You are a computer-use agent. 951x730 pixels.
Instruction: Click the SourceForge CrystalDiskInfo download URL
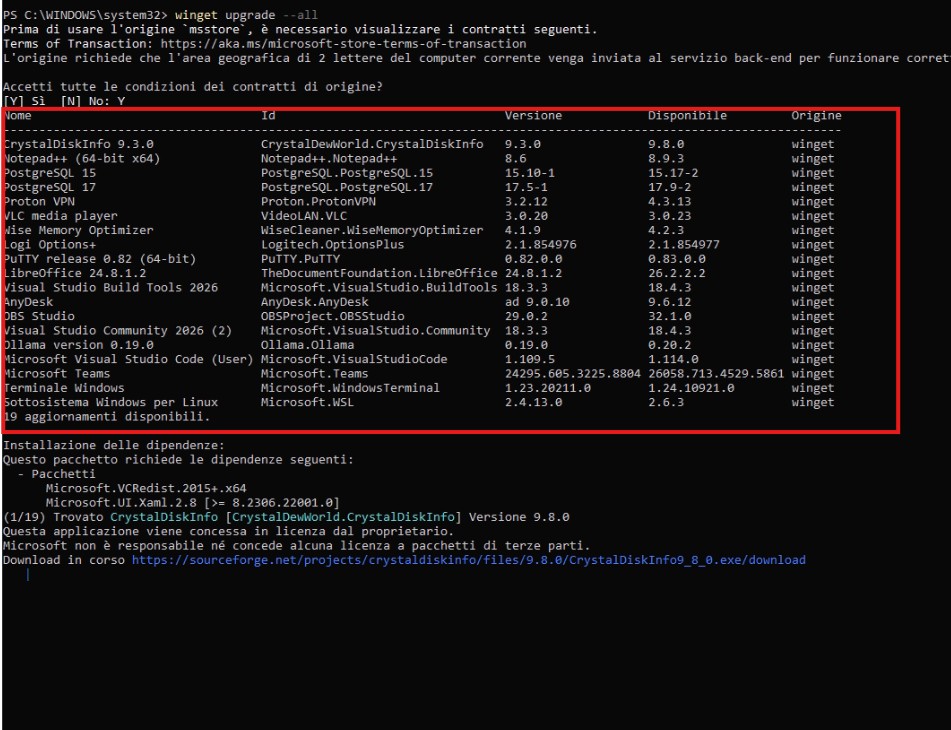pyautogui.click(x=468, y=560)
